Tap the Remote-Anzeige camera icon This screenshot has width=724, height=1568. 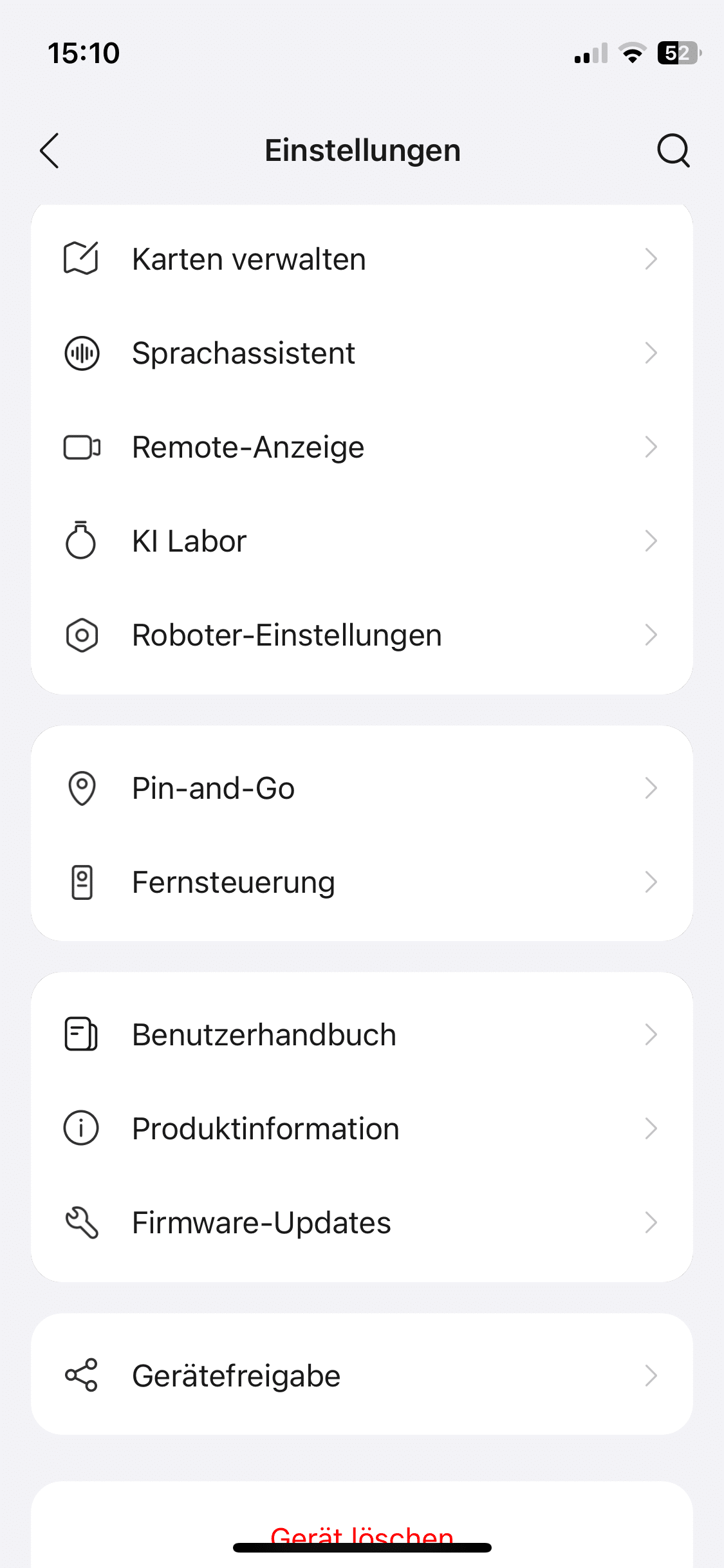coord(82,447)
